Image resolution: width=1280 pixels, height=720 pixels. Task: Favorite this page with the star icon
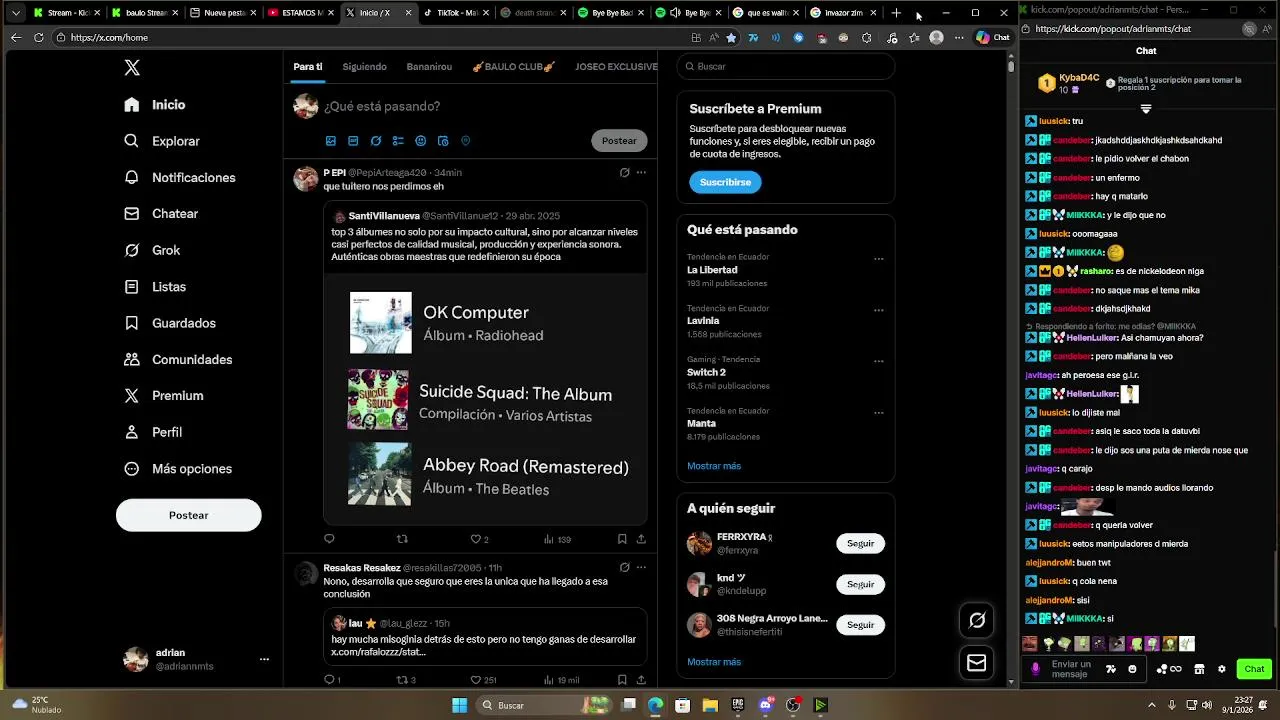coord(731,37)
